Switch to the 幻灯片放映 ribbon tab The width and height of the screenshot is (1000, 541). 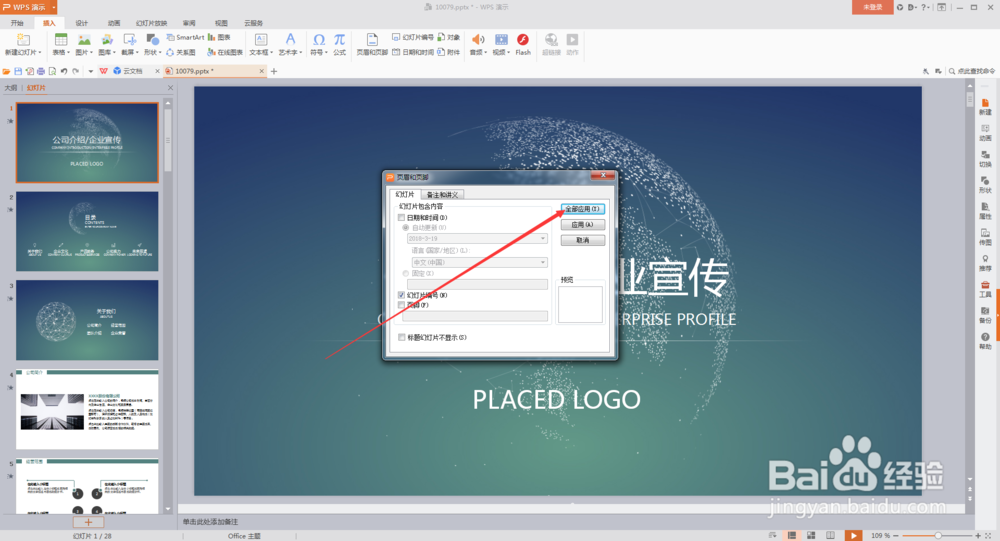pos(151,23)
